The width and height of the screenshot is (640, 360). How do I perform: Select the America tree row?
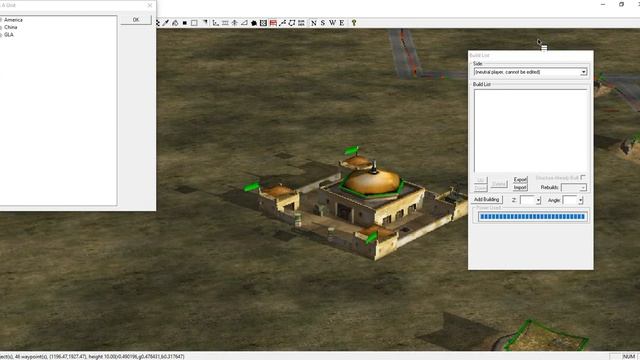click(13, 20)
